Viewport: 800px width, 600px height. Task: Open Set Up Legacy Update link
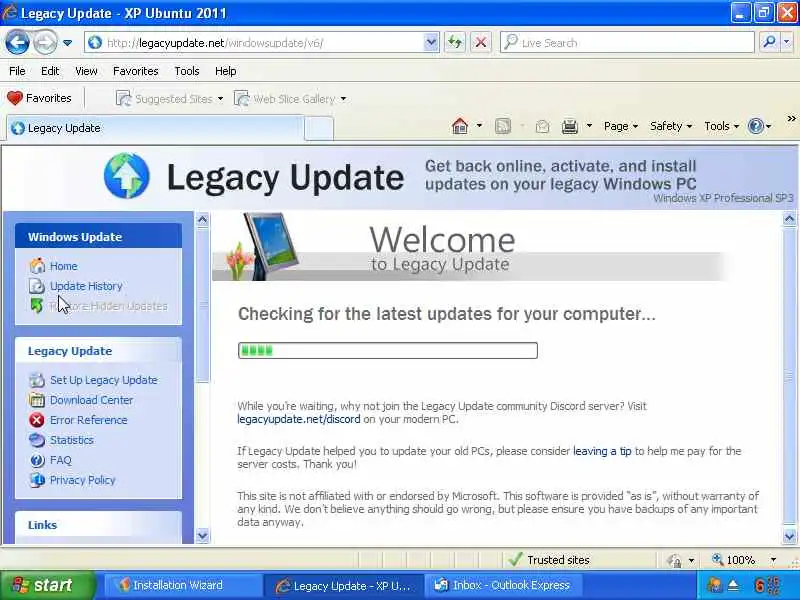tap(104, 380)
